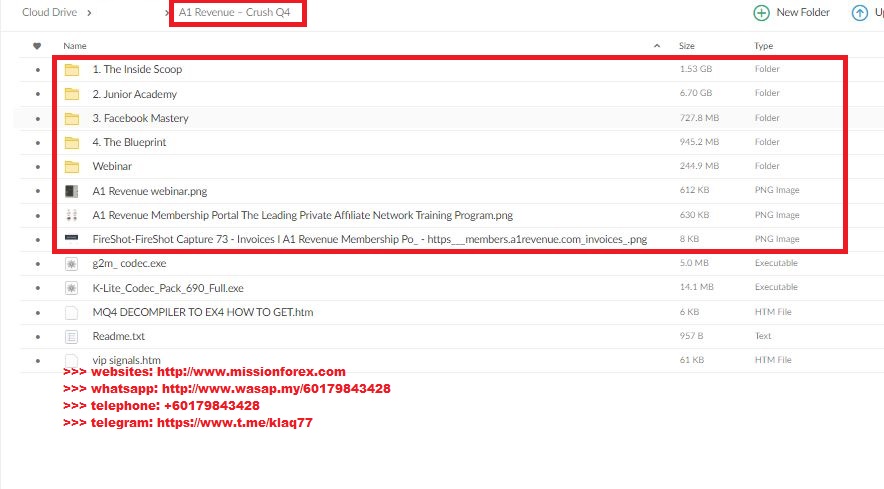
Task: Select the 3. Facebook Mastery folder icon
Action: pyautogui.click(x=72, y=118)
